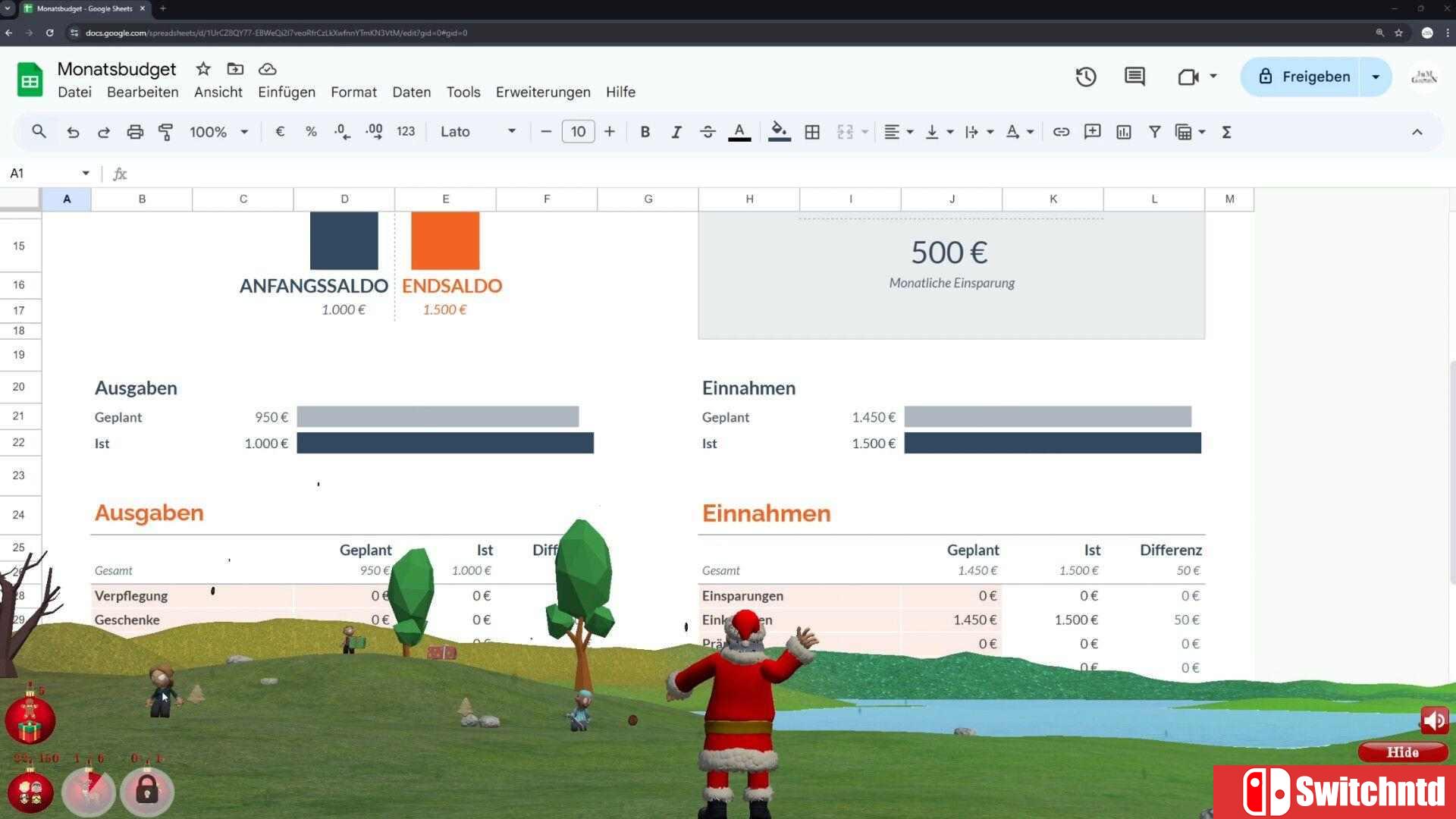Open the Hilfe menu
This screenshot has height=819, width=1456.
tap(620, 92)
